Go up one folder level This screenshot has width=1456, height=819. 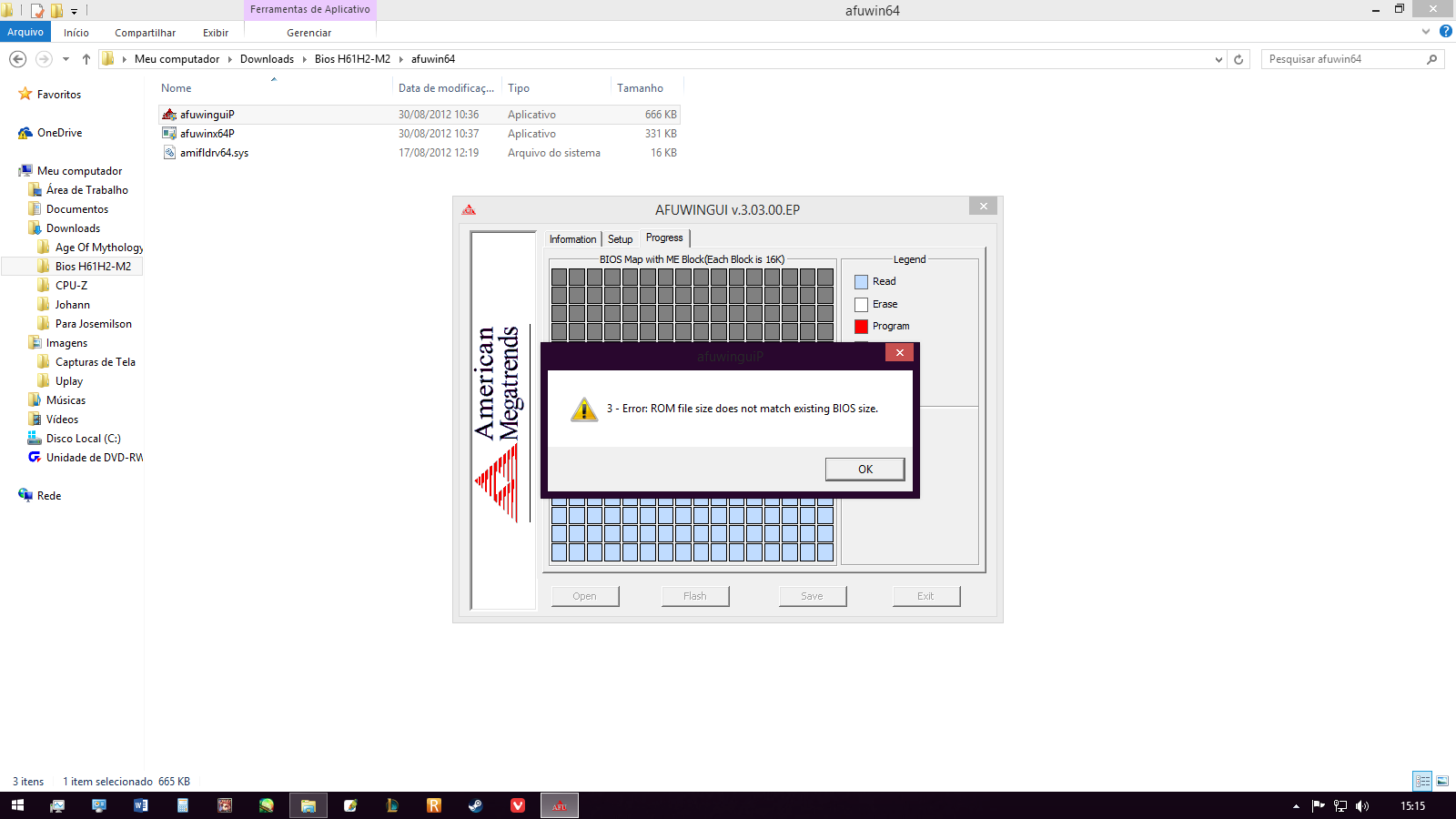(86, 59)
